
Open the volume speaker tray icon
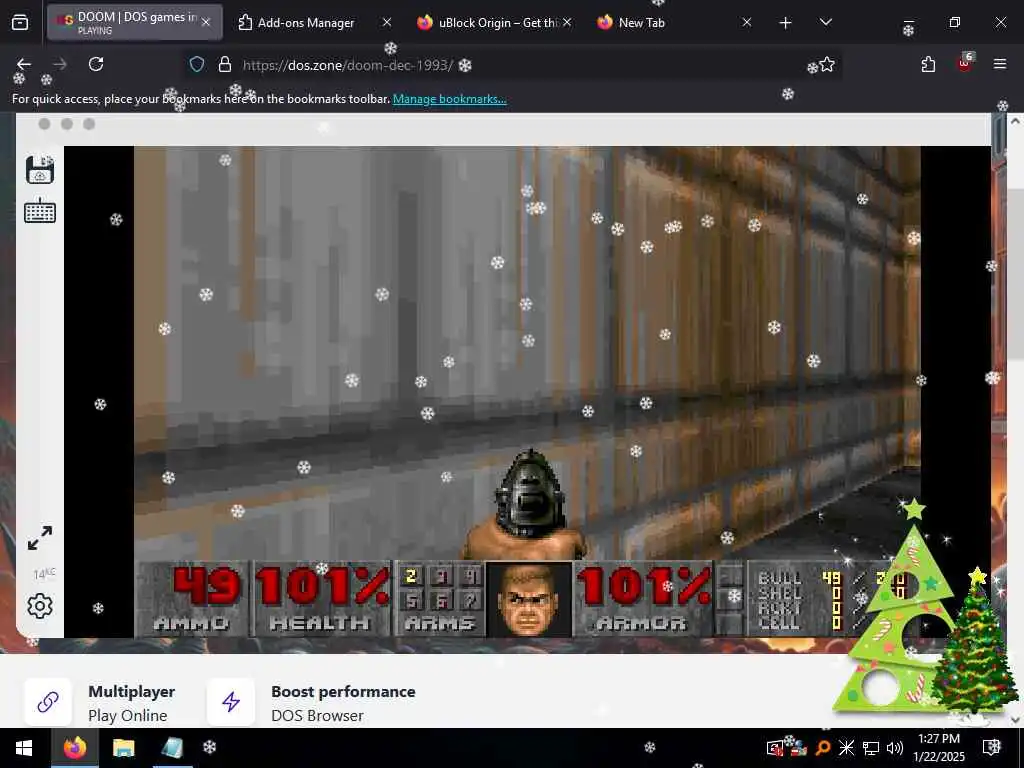895,748
